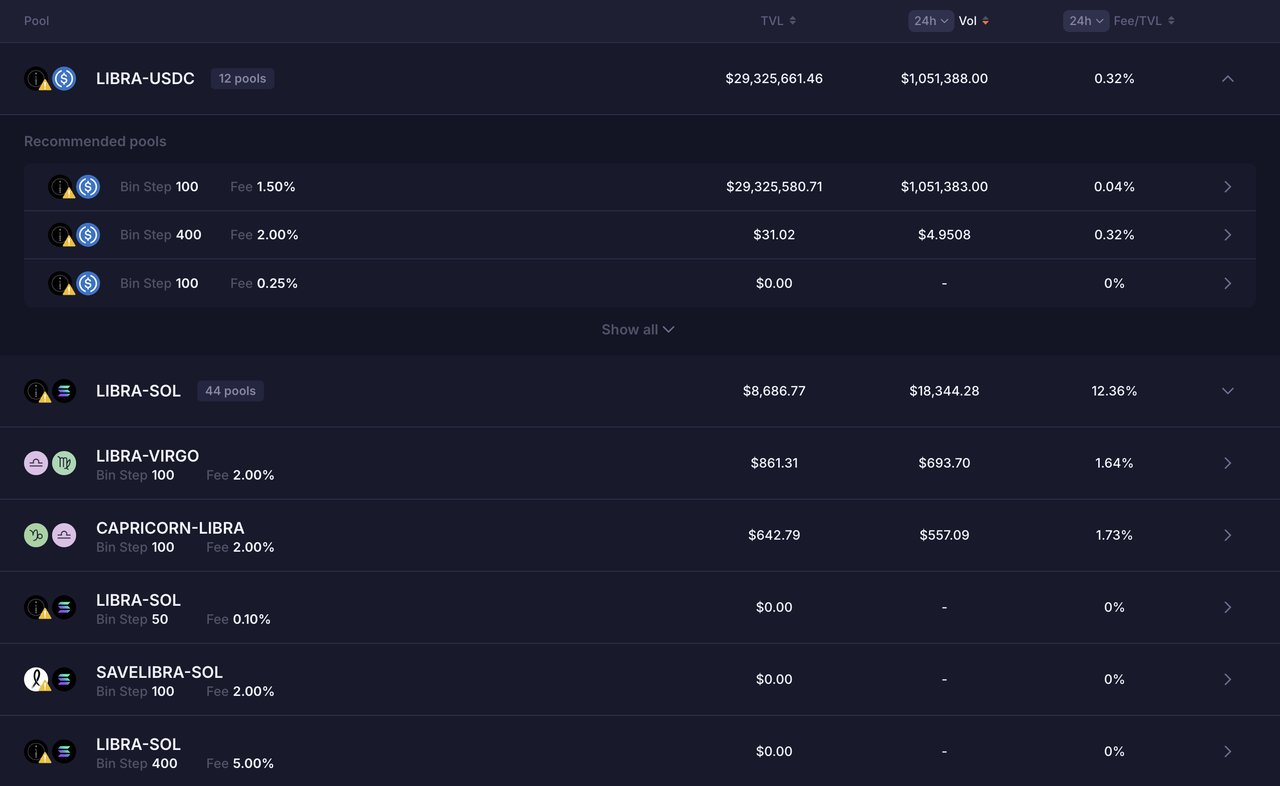Open the 24h dropdown beside Vol
1280x786 pixels.
[x=930, y=21]
